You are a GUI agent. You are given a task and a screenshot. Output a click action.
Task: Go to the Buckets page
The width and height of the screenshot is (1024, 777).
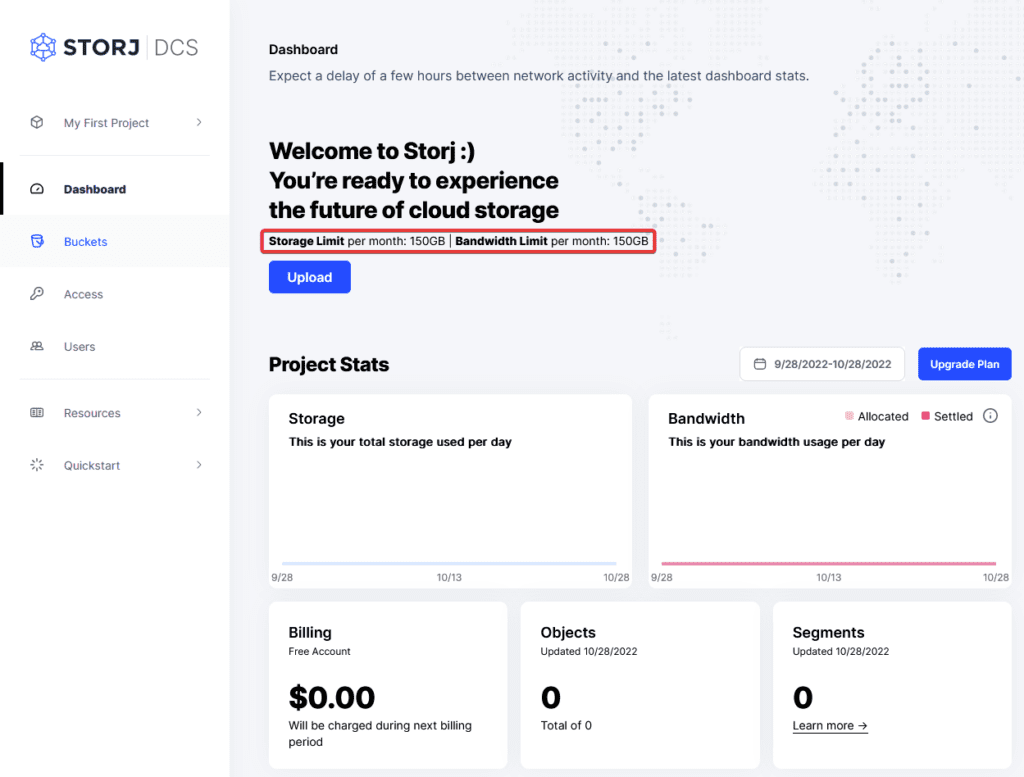coord(115,241)
